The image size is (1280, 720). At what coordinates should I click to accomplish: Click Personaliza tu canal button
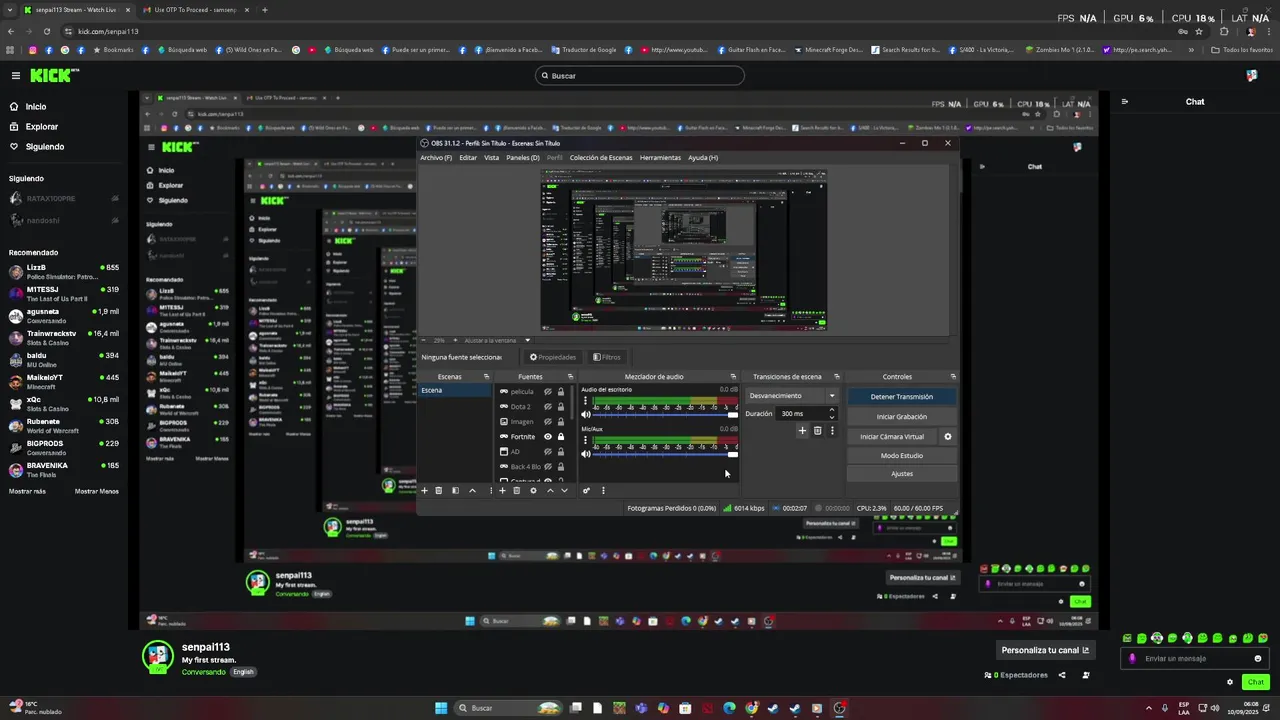point(1045,650)
